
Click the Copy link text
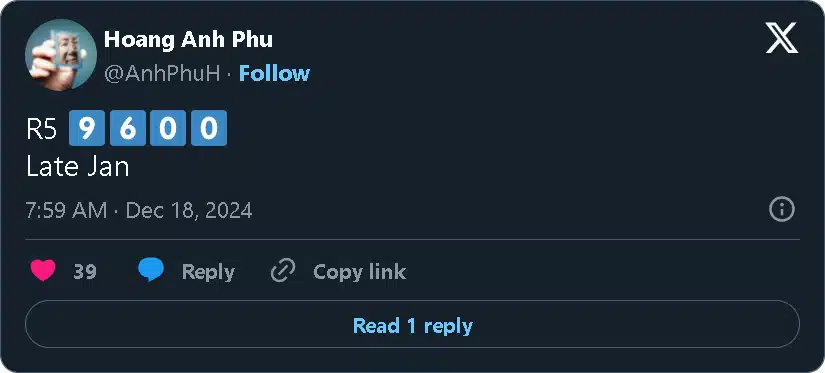(x=359, y=272)
